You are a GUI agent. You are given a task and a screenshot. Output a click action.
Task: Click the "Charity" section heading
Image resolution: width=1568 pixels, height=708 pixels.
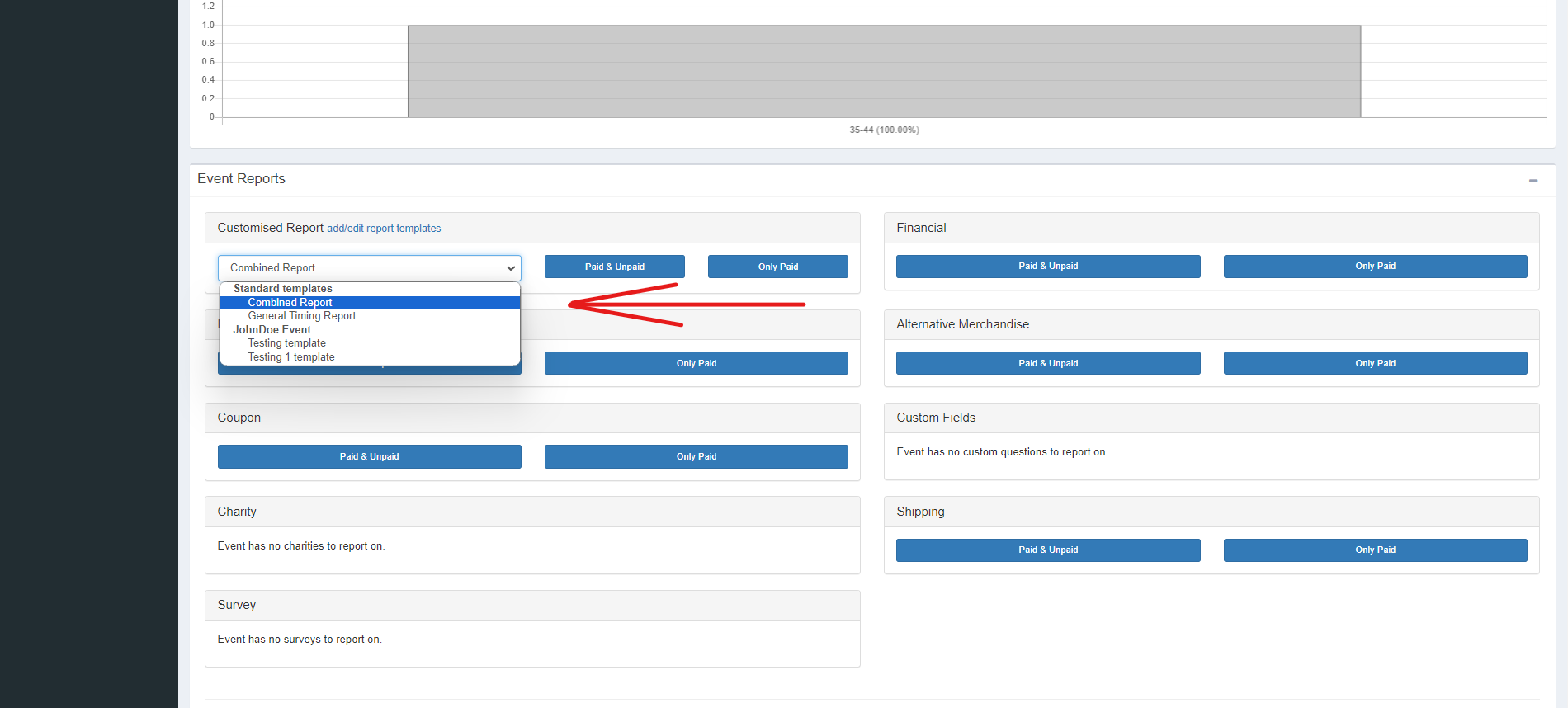pyautogui.click(x=237, y=512)
